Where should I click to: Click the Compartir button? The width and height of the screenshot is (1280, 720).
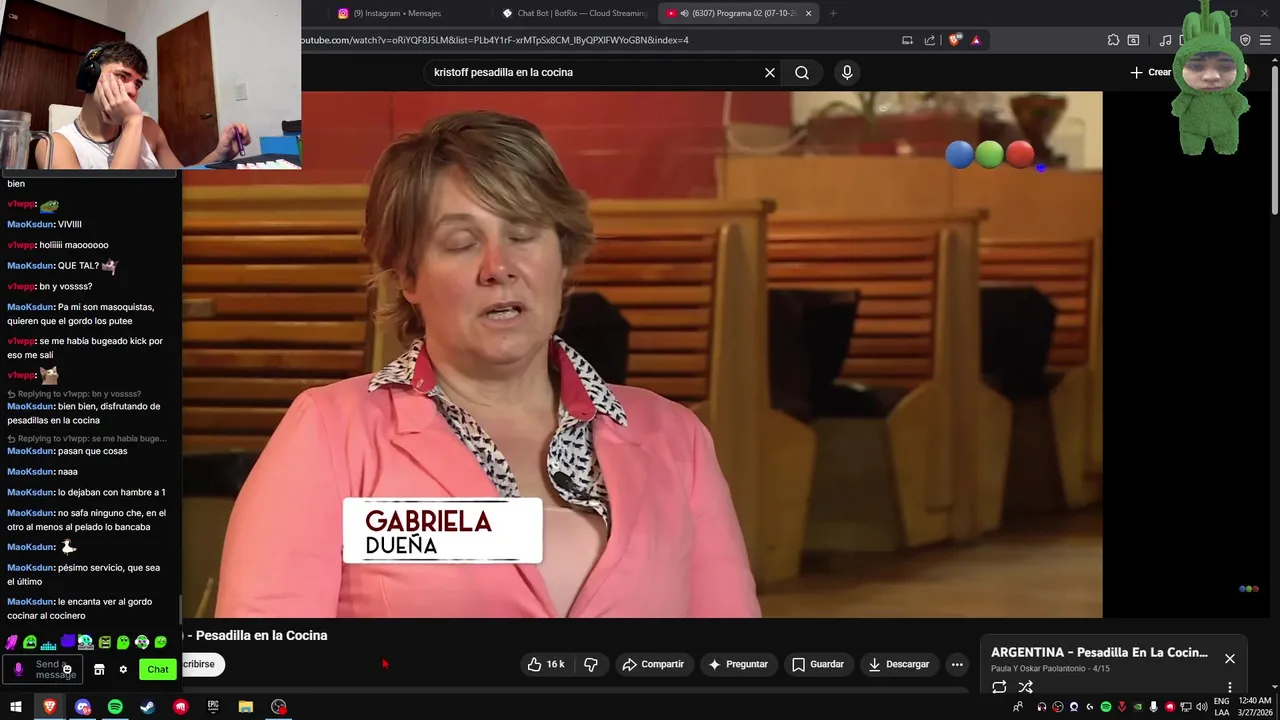pyautogui.click(x=653, y=664)
